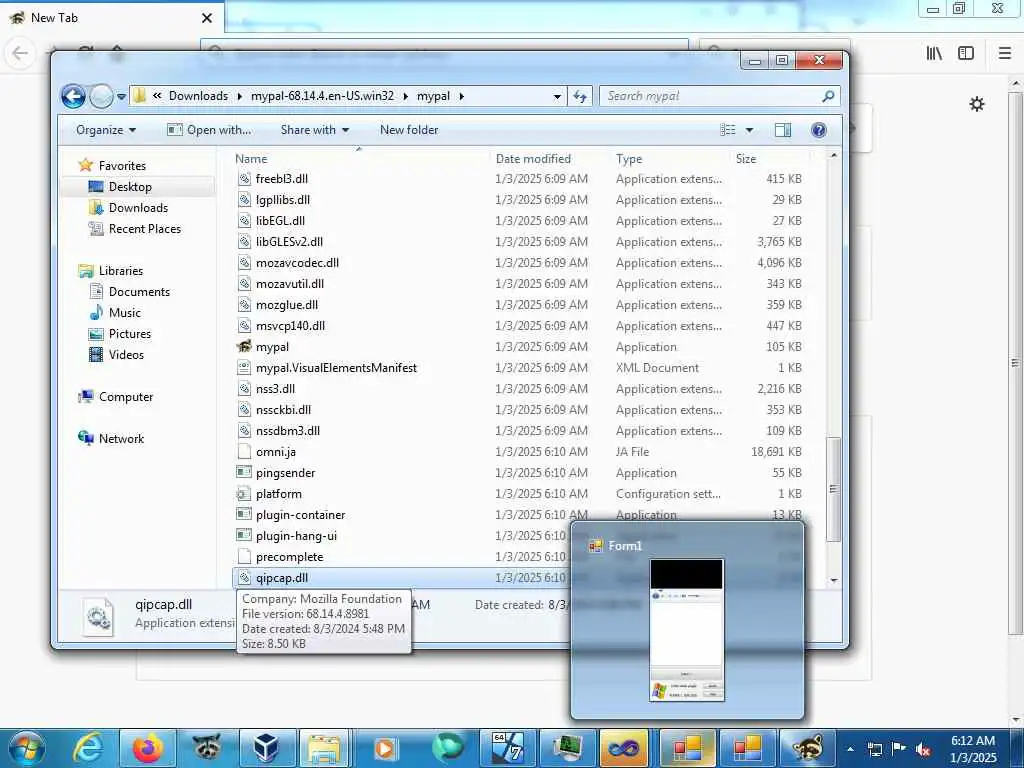Change the view with the views icon
Image resolution: width=1024 pixels, height=768 pixels.
coord(728,130)
